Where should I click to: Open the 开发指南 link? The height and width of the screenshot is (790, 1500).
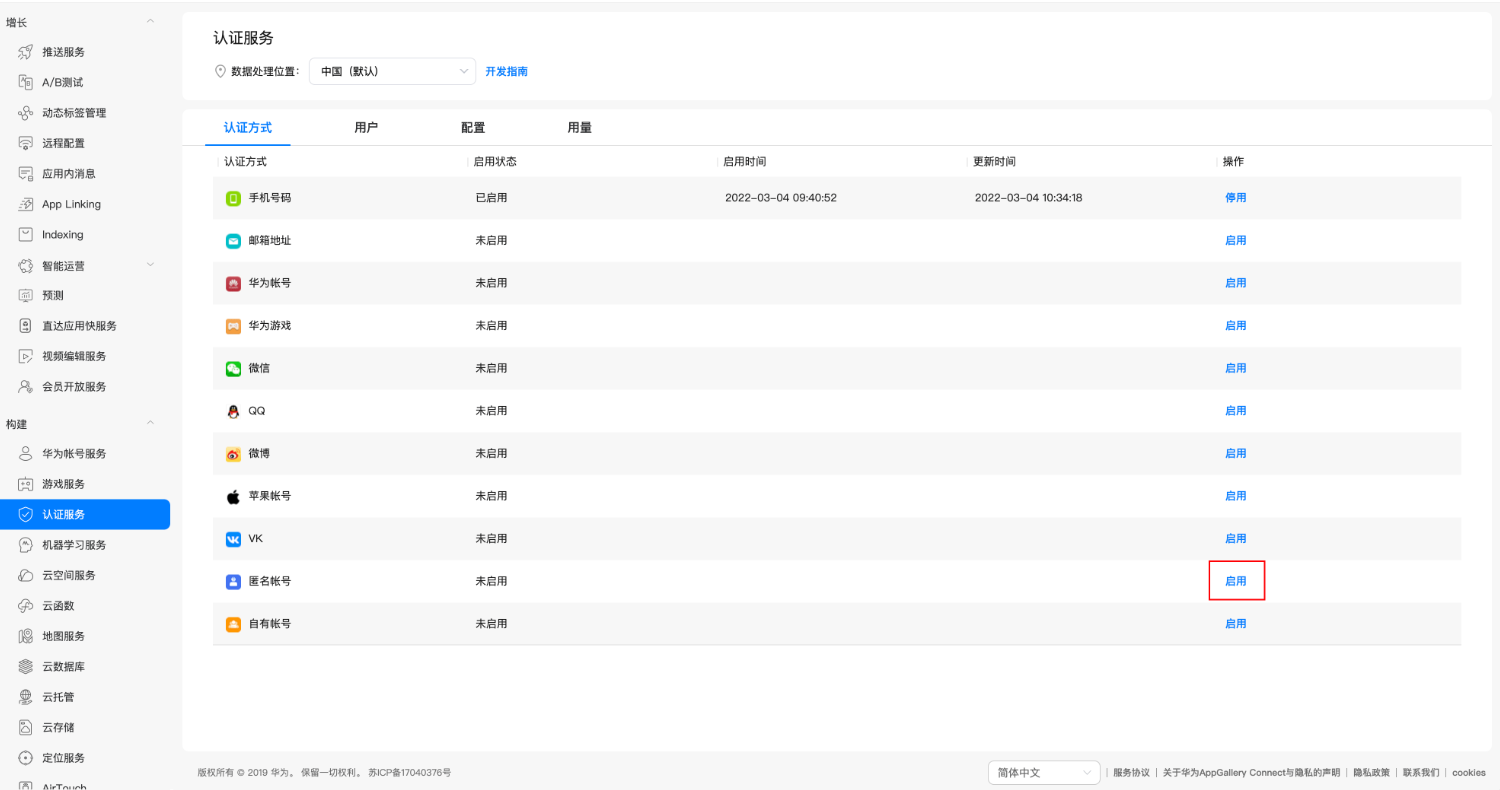coord(506,72)
